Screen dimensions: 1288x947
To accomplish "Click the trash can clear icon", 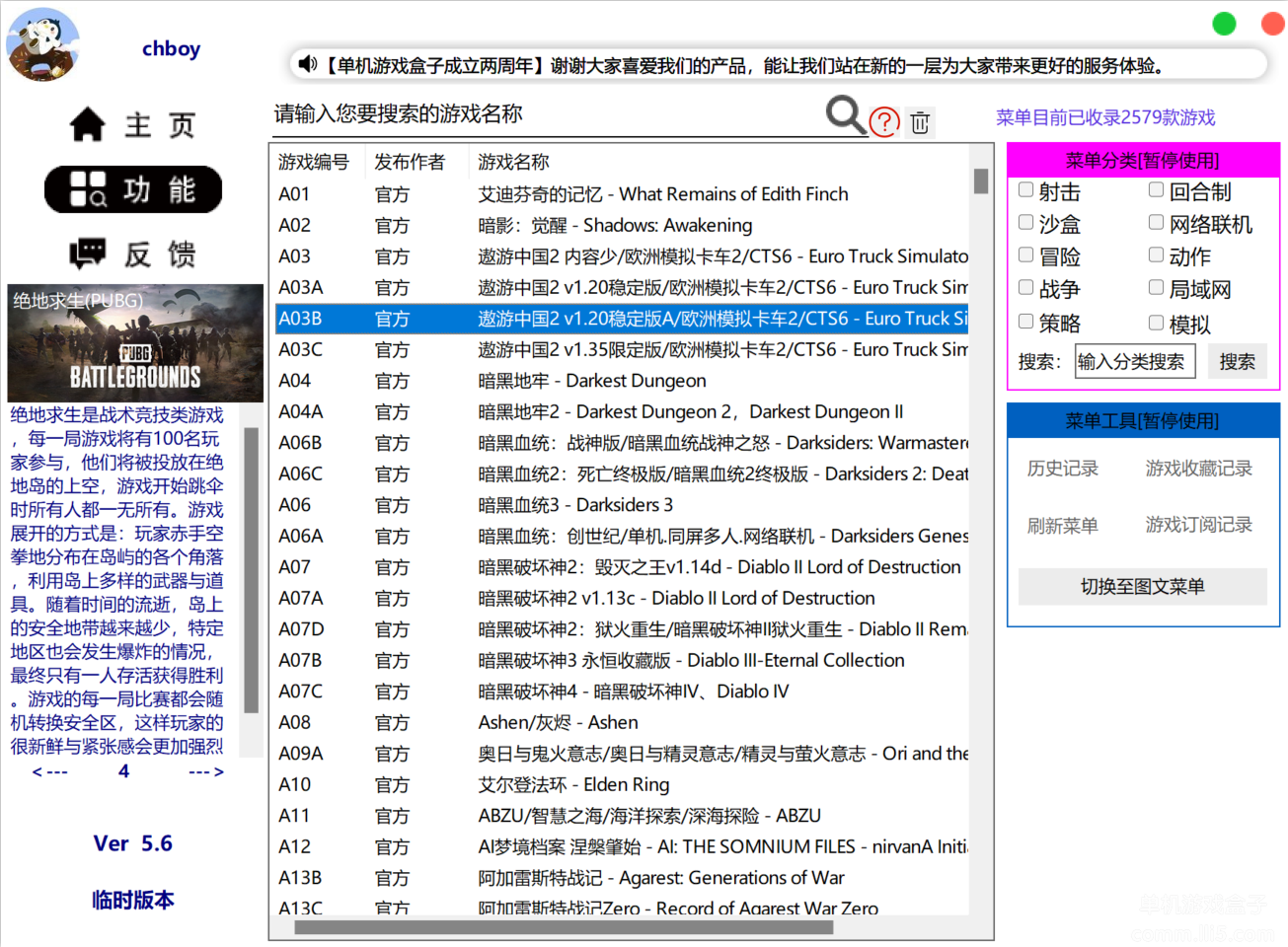I will pyautogui.click(x=920, y=122).
